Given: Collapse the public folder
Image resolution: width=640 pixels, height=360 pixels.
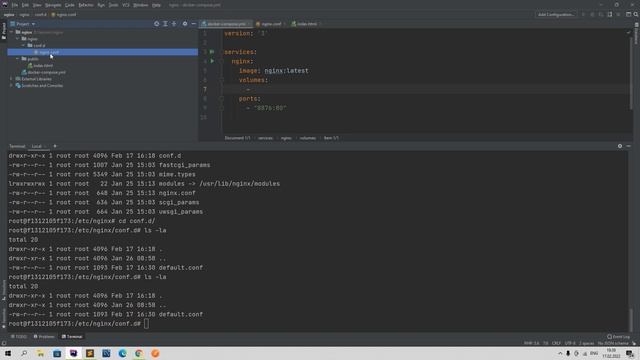Looking at the screenshot, I should (x=18, y=59).
